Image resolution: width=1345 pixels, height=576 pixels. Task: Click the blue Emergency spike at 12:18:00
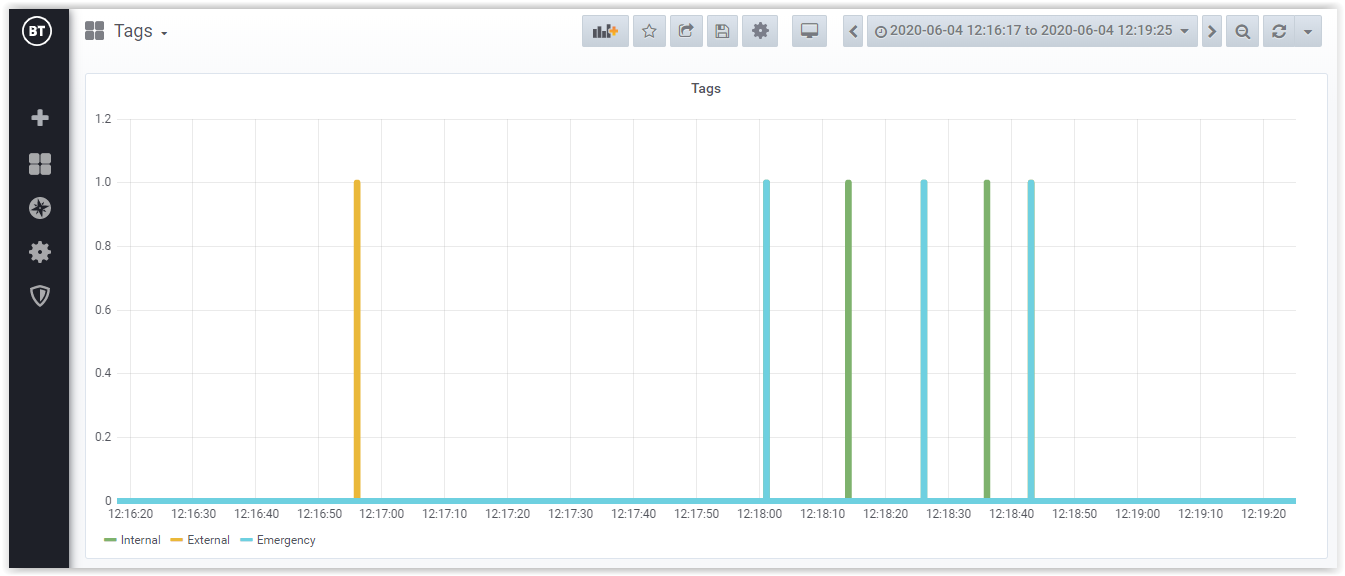click(x=767, y=340)
